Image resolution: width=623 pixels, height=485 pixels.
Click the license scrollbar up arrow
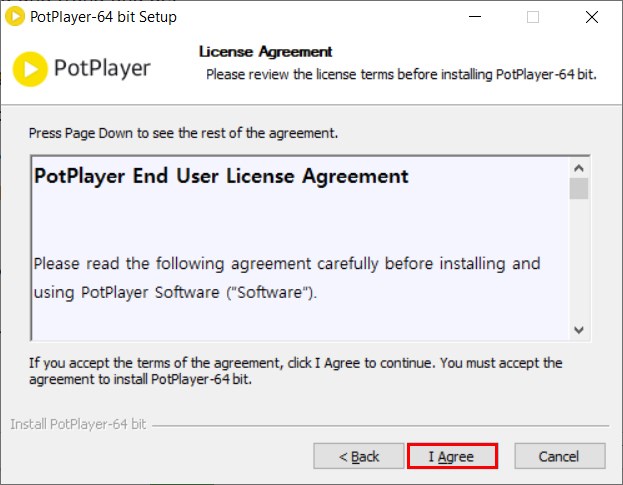click(578, 167)
